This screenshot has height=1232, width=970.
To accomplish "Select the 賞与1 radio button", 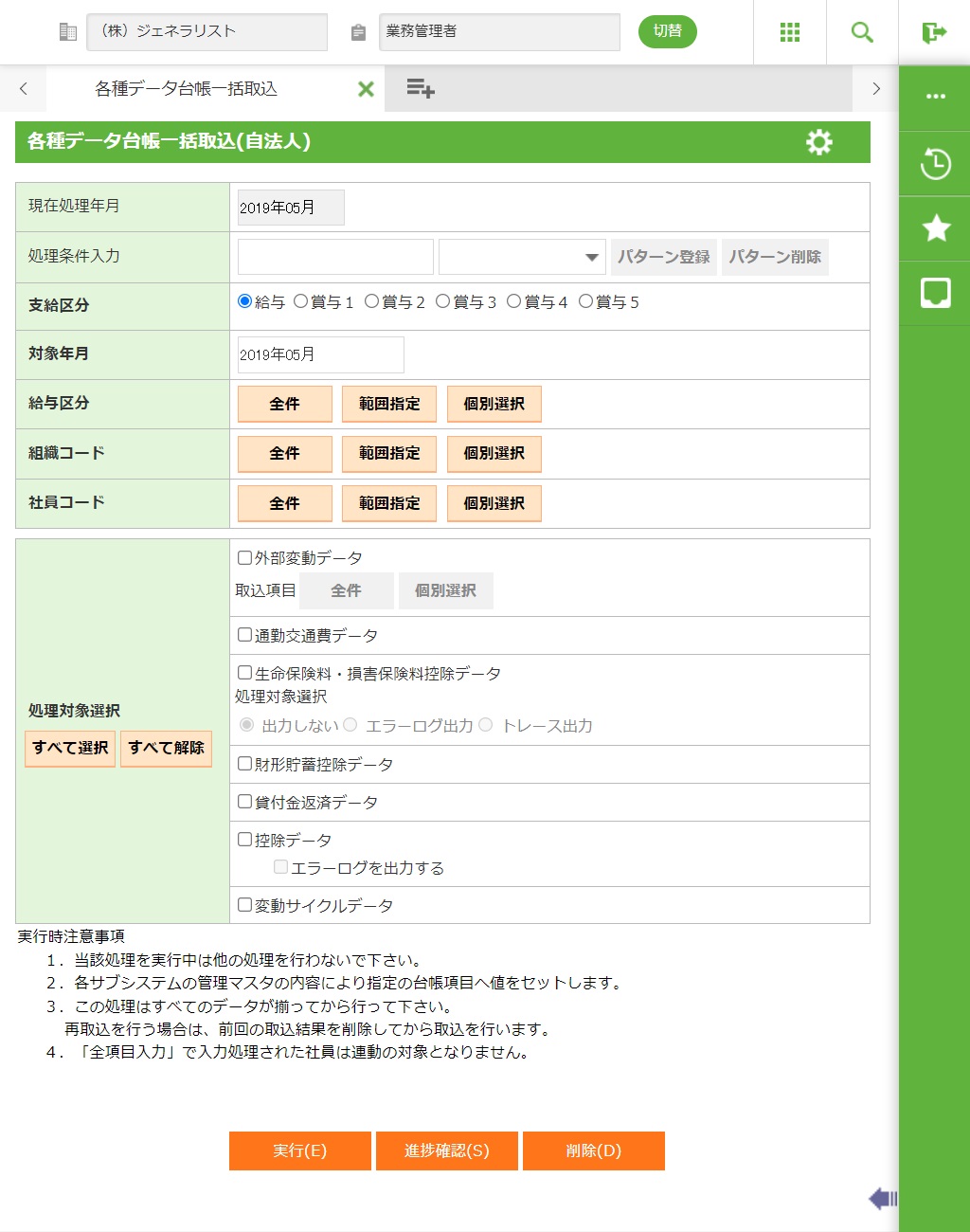I will click(301, 301).
